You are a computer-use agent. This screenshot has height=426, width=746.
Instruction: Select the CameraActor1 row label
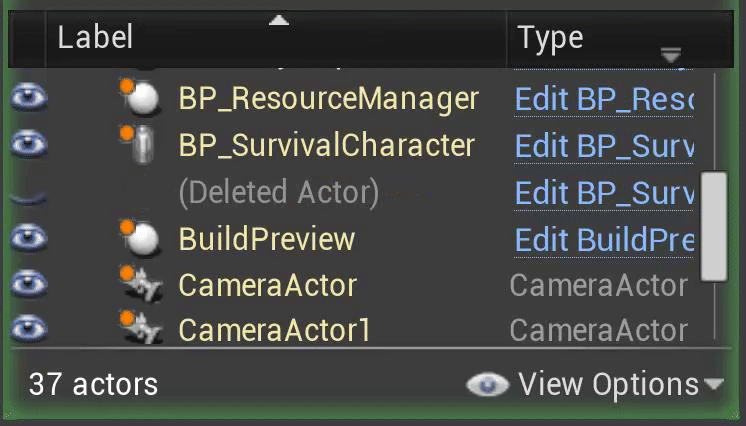pyautogui.click(x=274, y=331)
